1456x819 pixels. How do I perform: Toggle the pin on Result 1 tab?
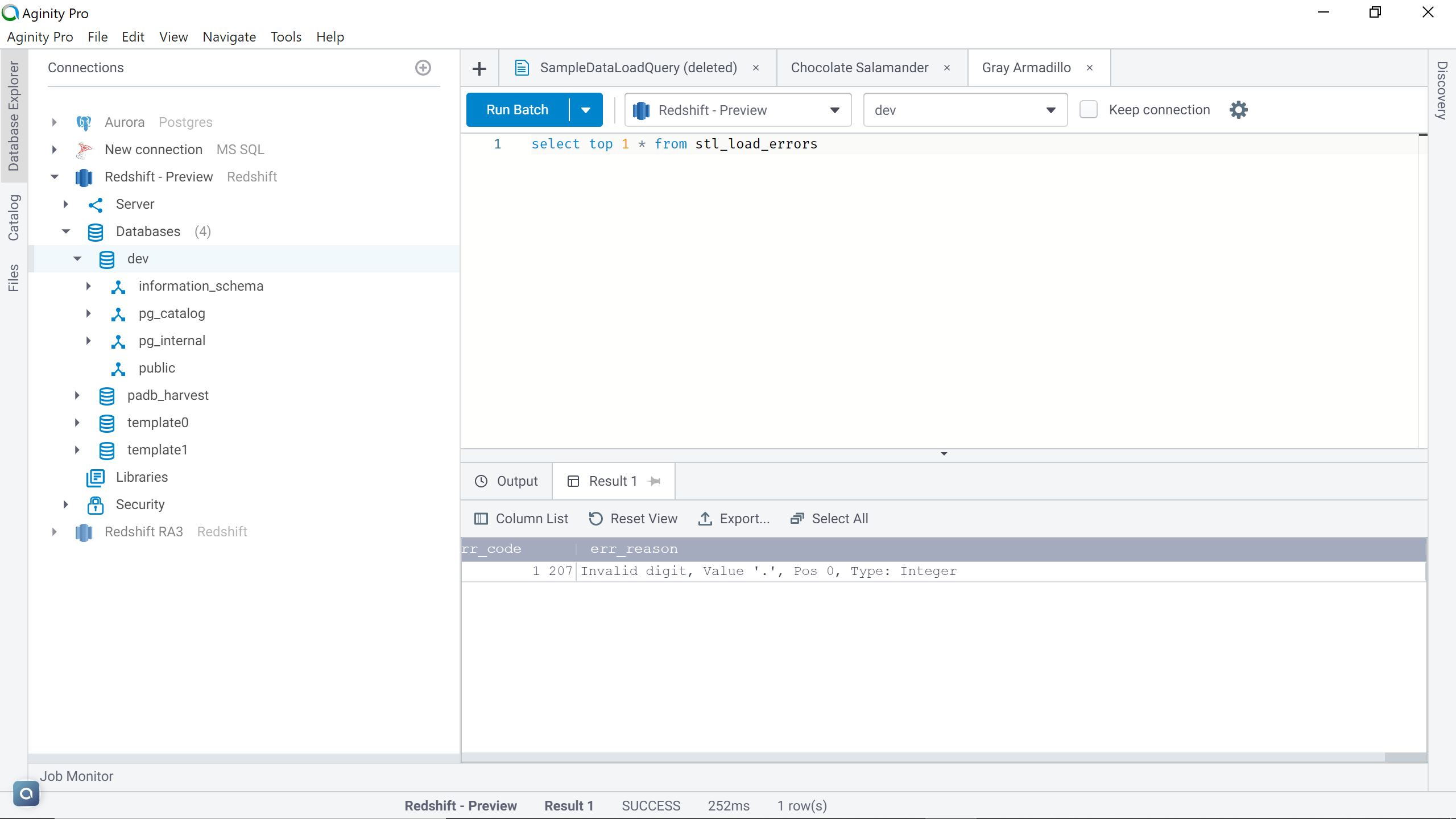655,481
